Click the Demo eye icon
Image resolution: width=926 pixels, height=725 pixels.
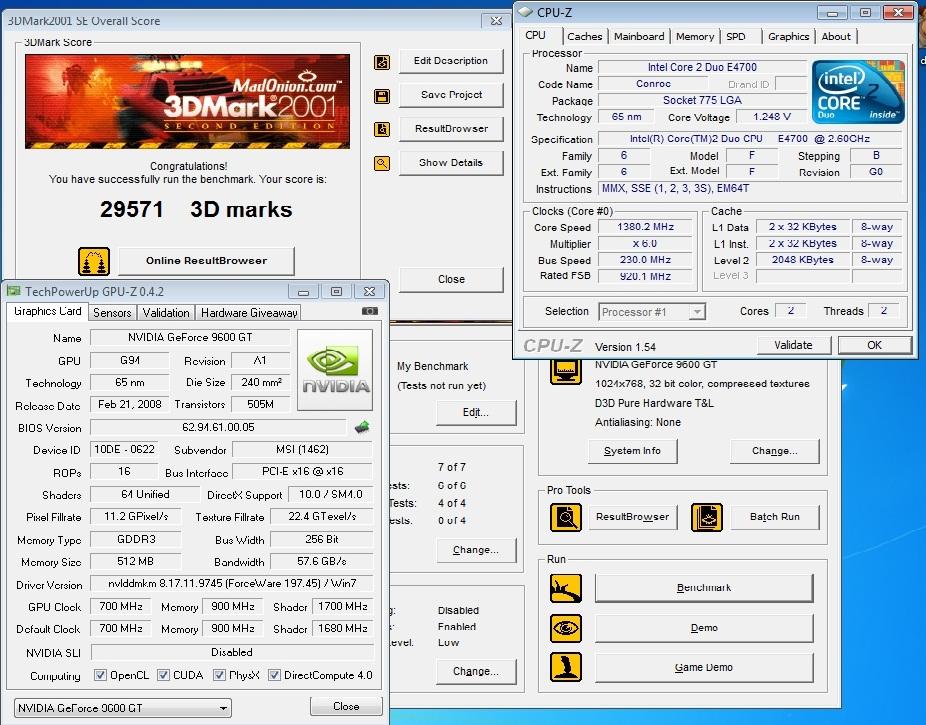[x=566, y=628]
